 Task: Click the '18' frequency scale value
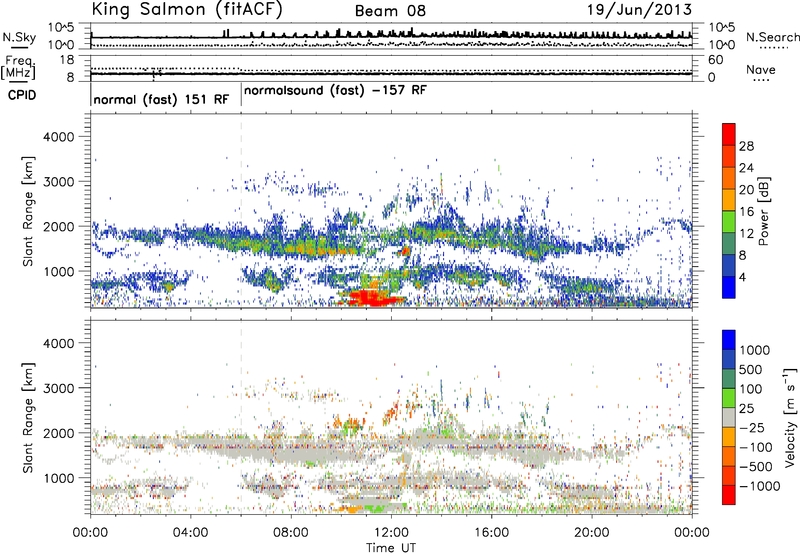(x=67, y=60)
